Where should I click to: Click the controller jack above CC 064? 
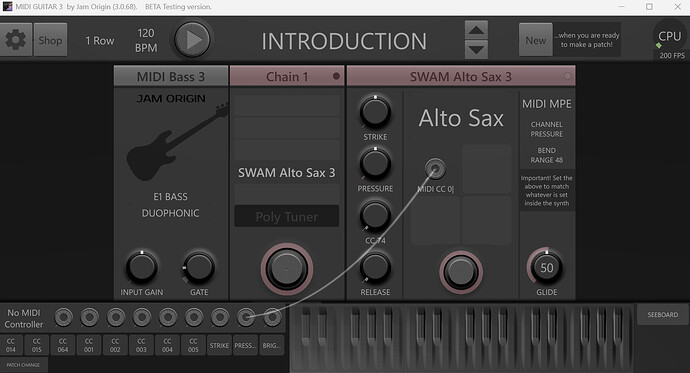pos(63,317)
